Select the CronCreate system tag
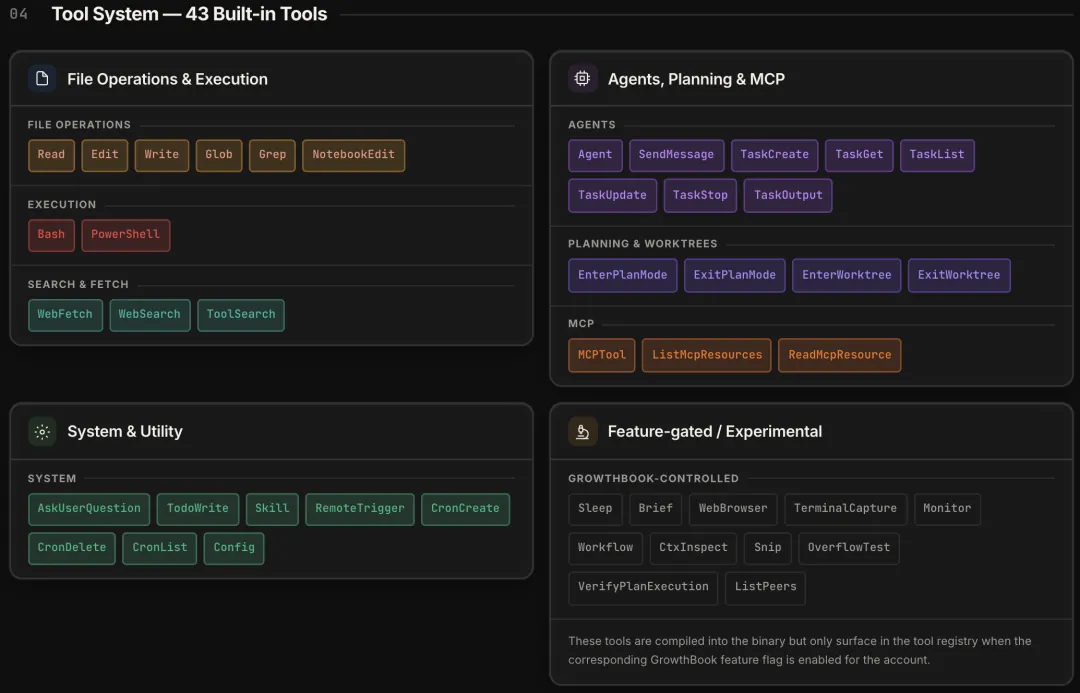 (x=465, y=509)
